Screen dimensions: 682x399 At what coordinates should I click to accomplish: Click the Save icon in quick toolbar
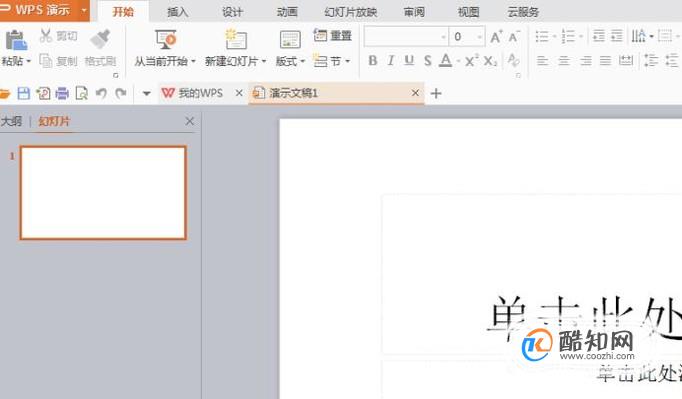pyautogui.click(x=23, y=93)
